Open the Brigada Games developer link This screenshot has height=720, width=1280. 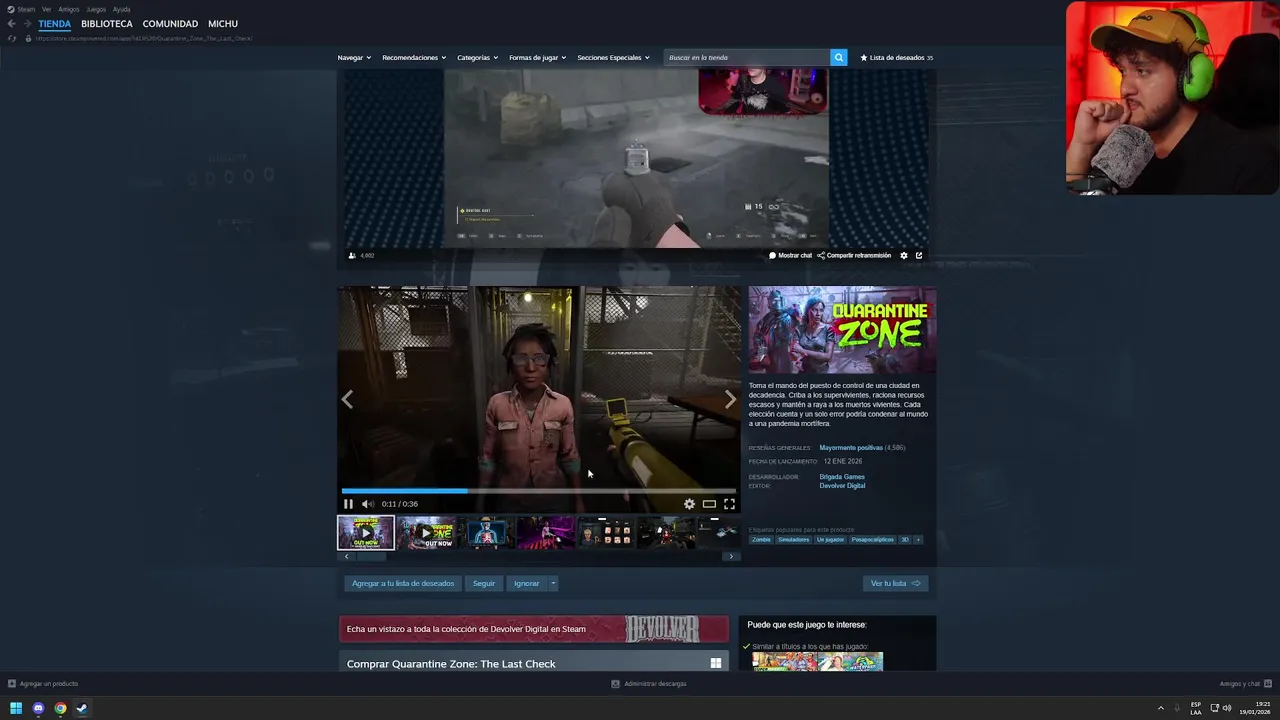pyautogui.click(x=842, y=477)
